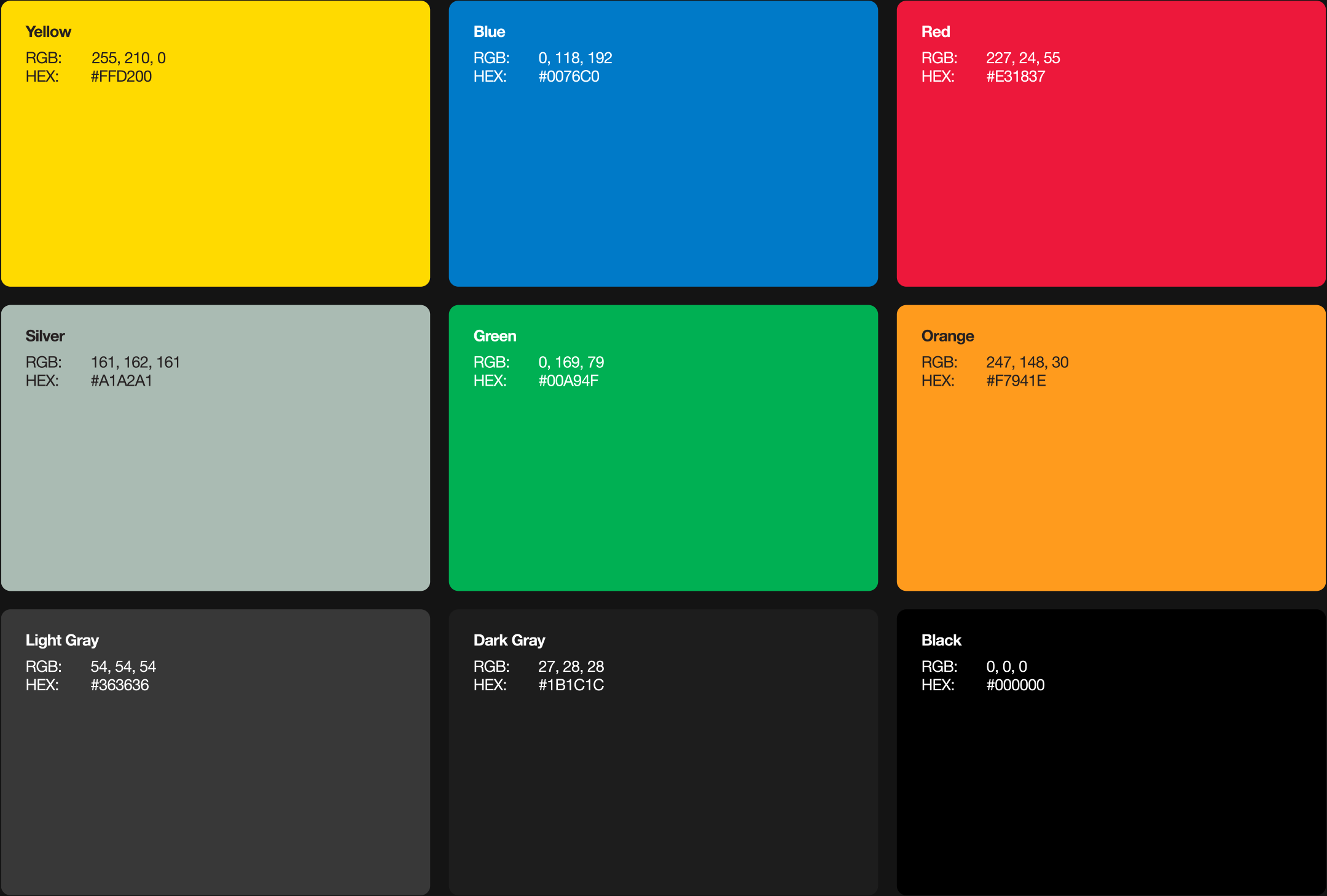Click the #1B1C1C hex code
Image resolution: width=1327 pixels, height=896 pixels.
571,685
